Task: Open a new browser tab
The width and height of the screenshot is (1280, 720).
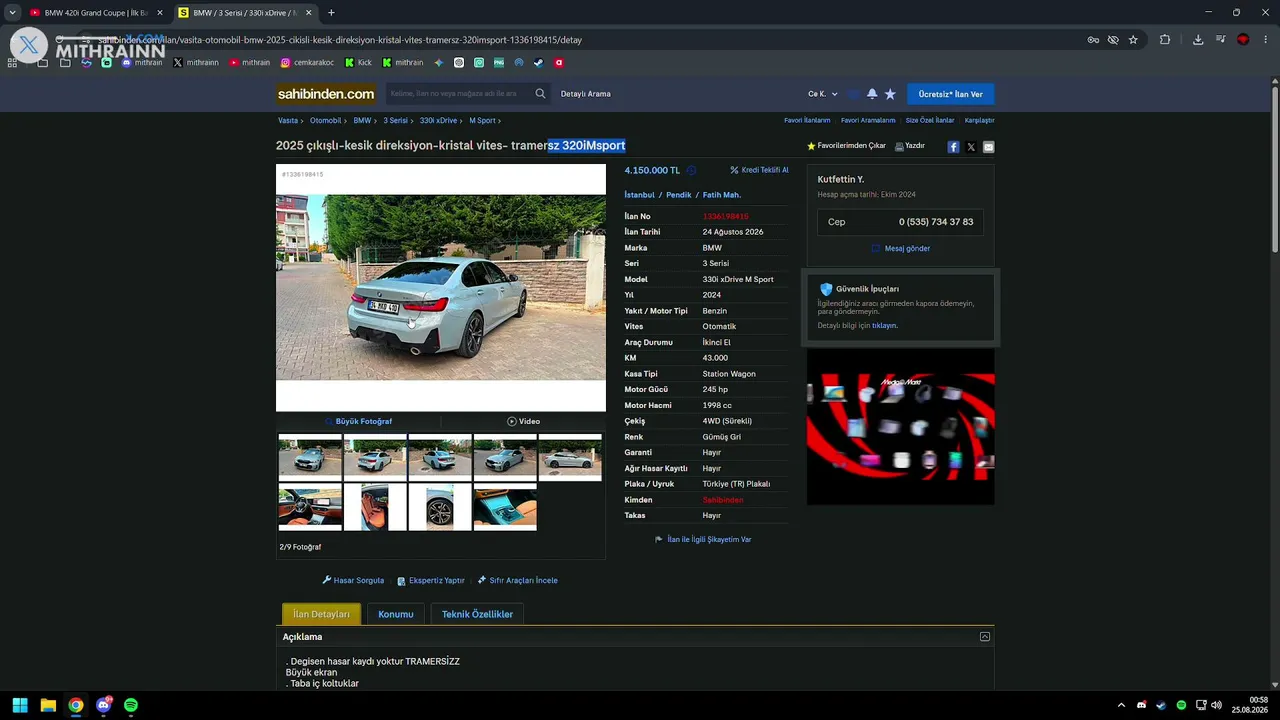Action: click(331, 13)
